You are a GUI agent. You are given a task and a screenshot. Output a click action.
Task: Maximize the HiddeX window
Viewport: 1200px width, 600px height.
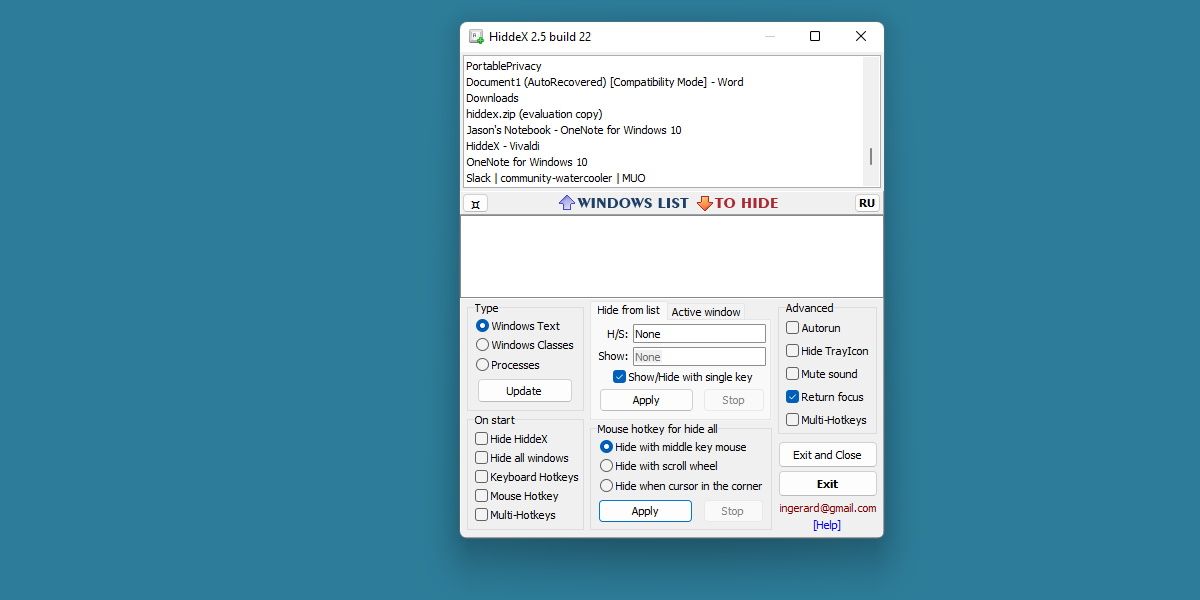[815, 37]
